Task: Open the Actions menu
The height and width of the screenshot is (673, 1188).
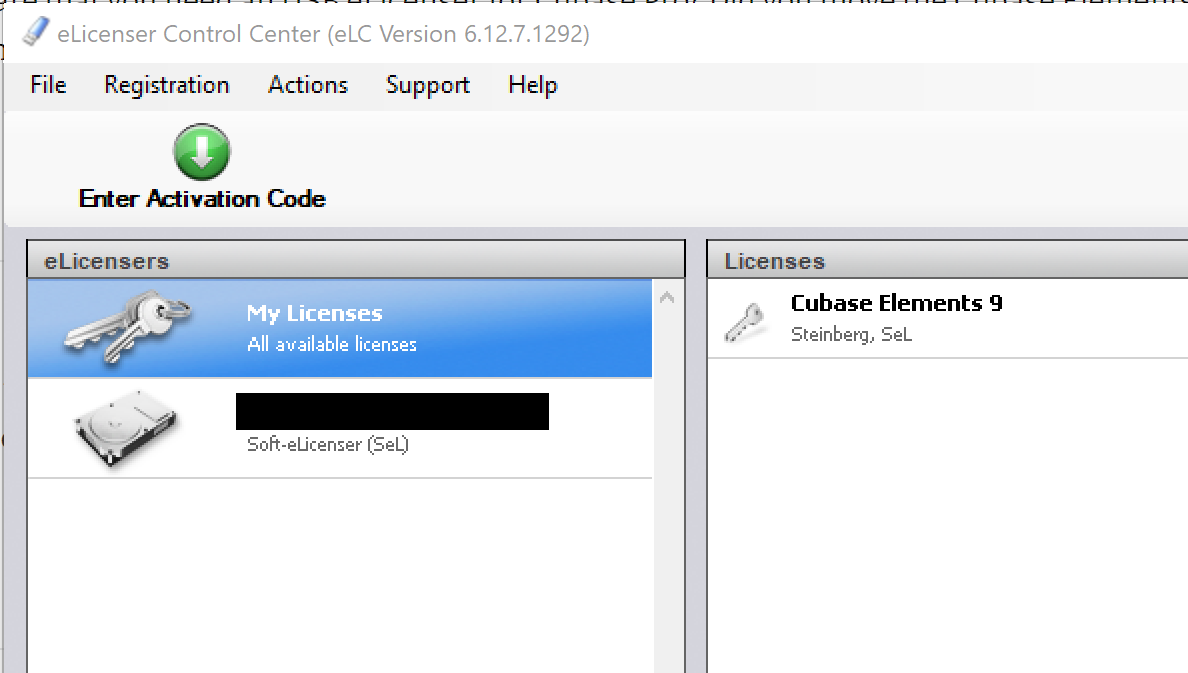Action: pos(308,85)
